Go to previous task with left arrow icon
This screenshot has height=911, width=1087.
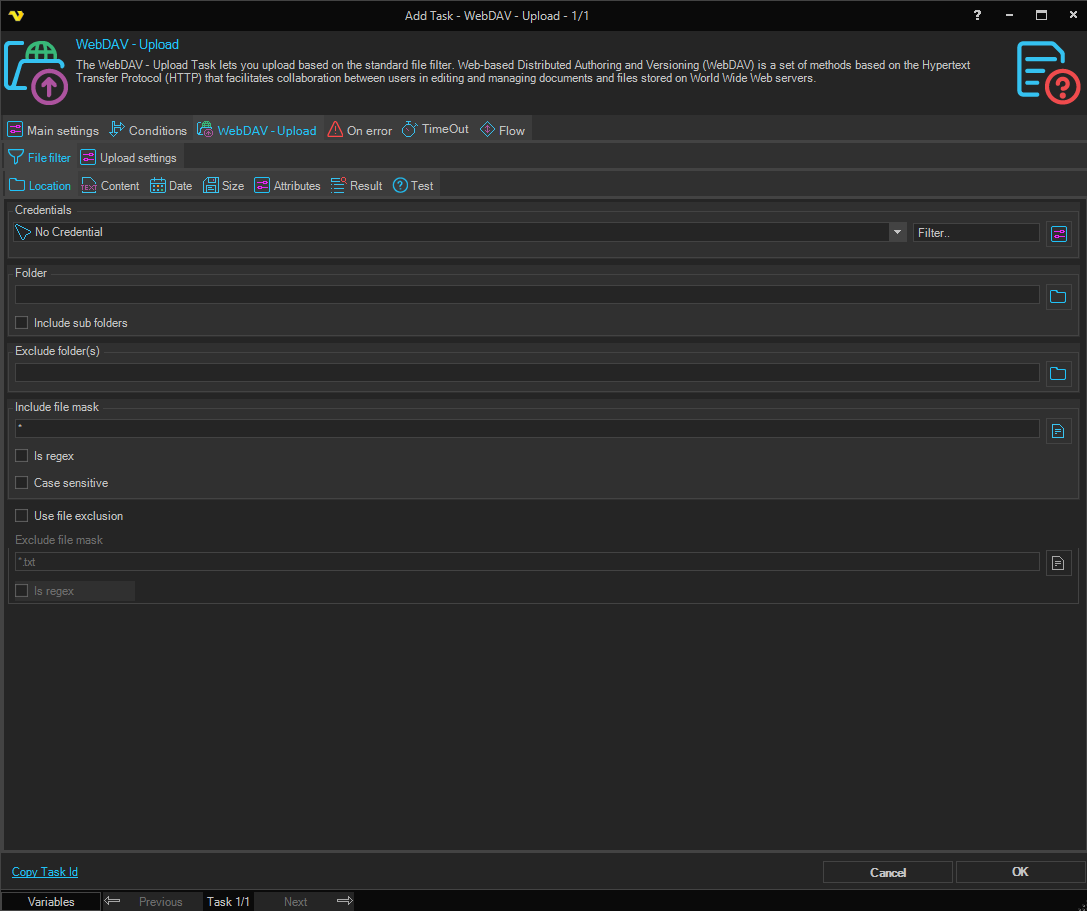point(113,901)
